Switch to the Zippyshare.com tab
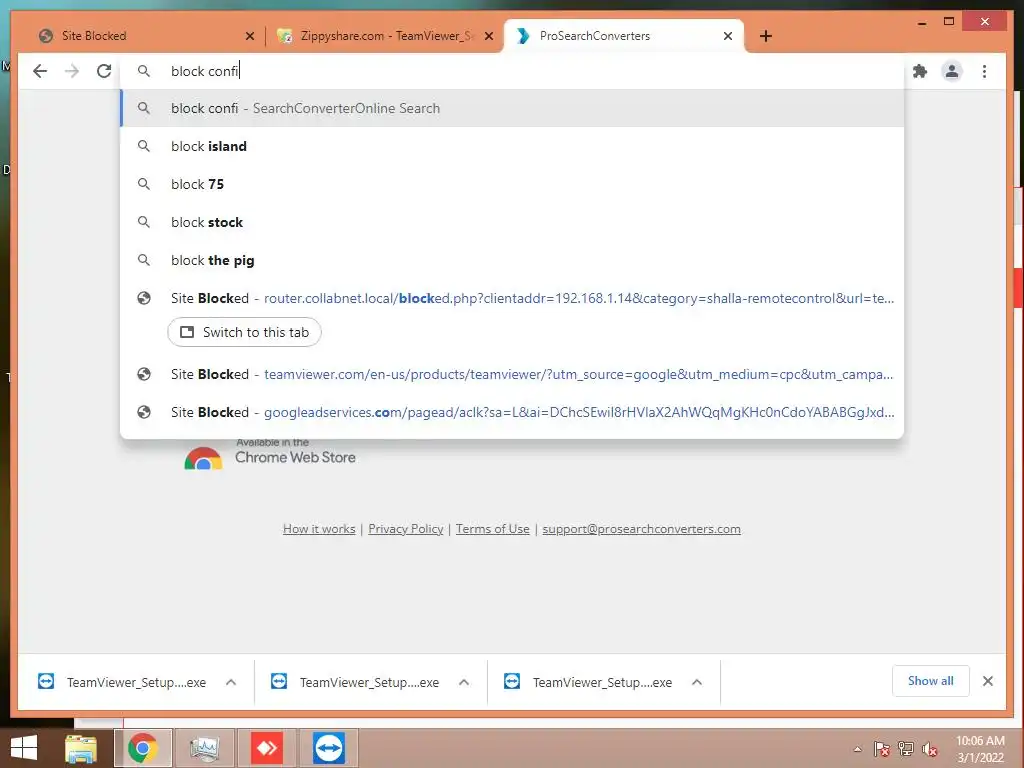The height and width of the screenshot is (768, 1024). (385, 36)
